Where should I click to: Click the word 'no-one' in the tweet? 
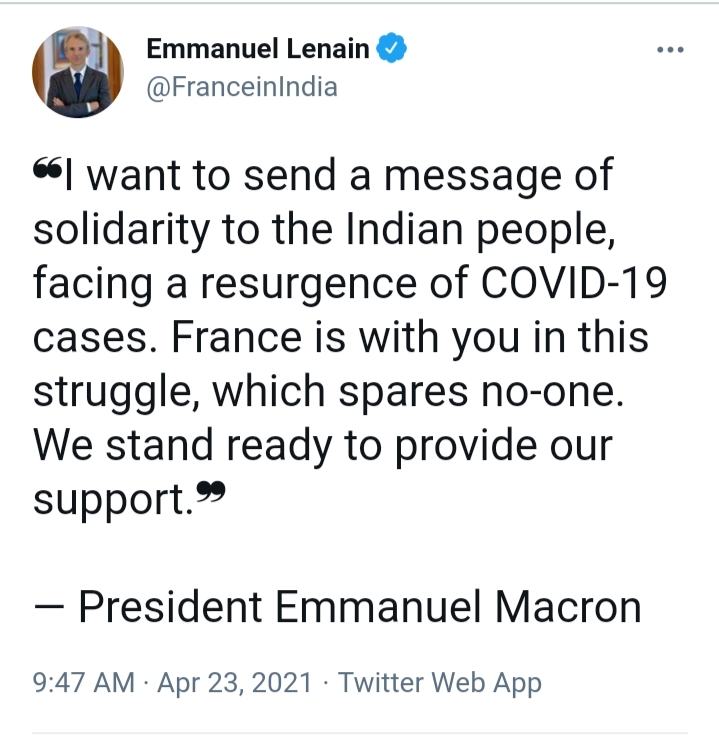pos(553,392)
